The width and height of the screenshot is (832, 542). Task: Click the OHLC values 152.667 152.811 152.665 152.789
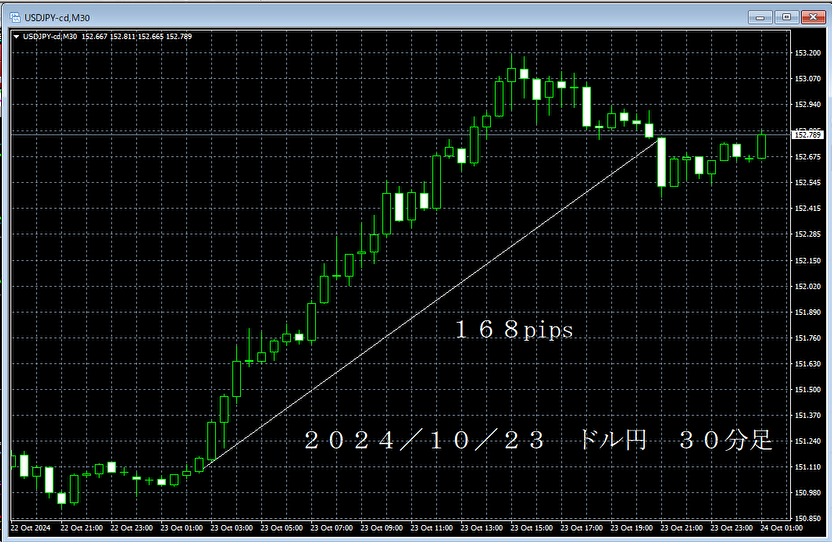pos(137,37)
